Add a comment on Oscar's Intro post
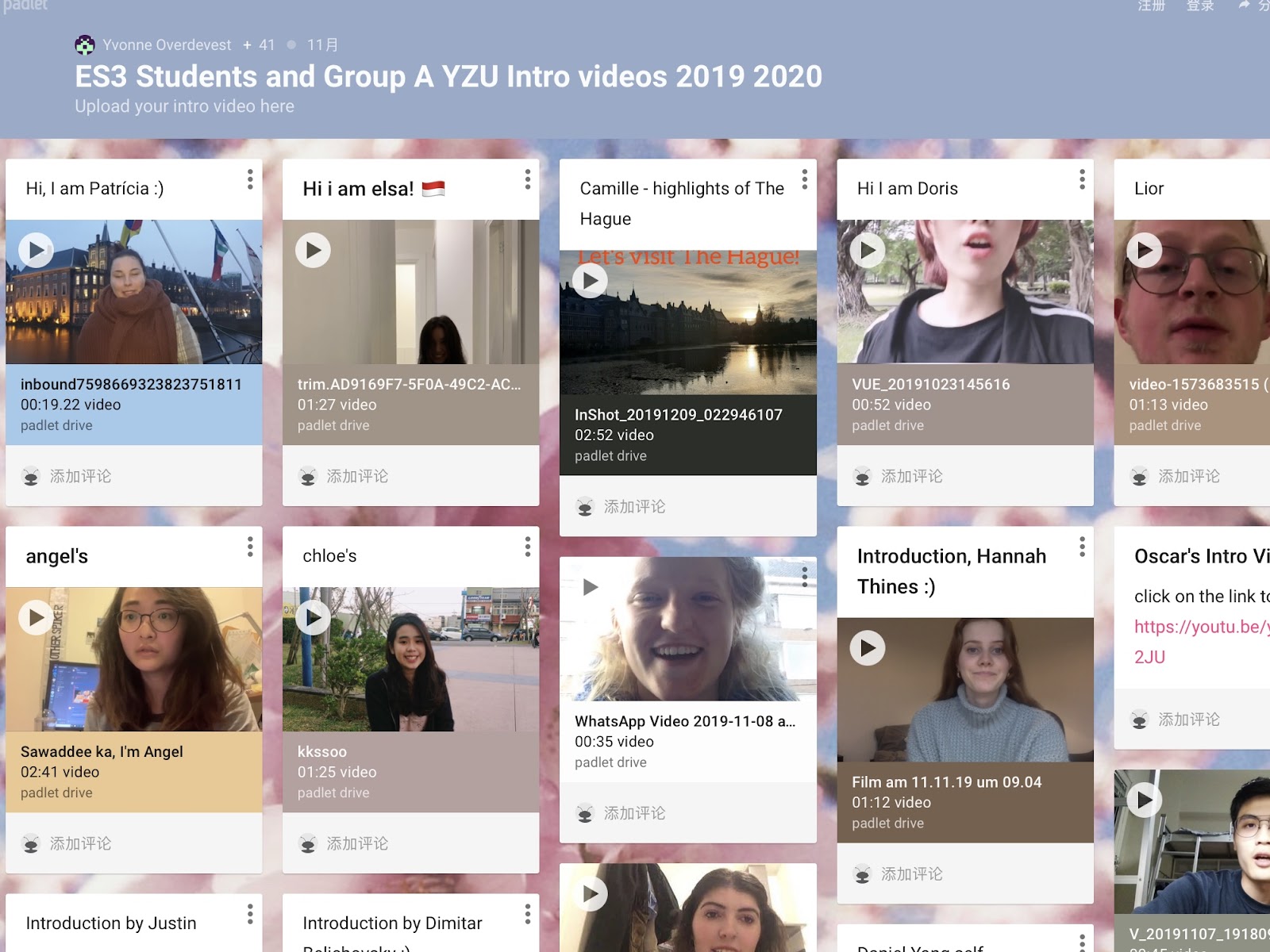The height and width of the screenshot is (952, 1270). coord(1188,720)
